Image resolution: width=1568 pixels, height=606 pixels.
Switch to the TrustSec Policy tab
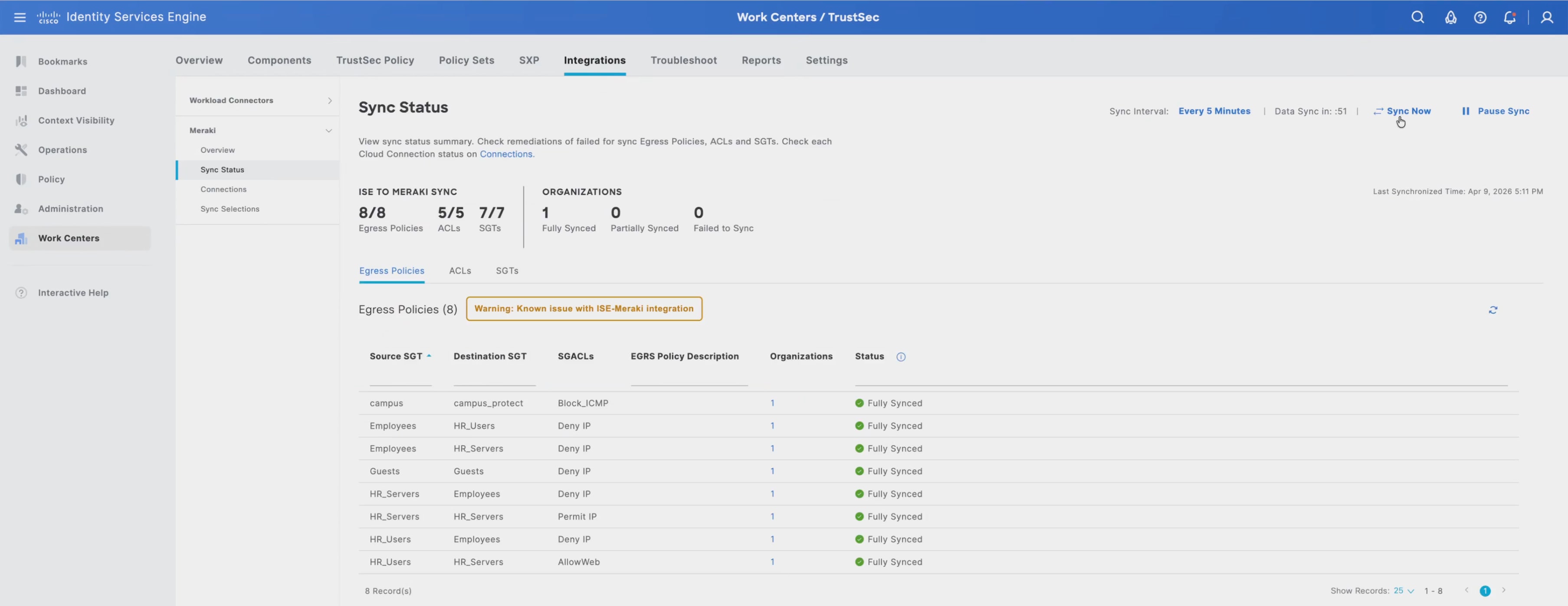tap(375, 60)
